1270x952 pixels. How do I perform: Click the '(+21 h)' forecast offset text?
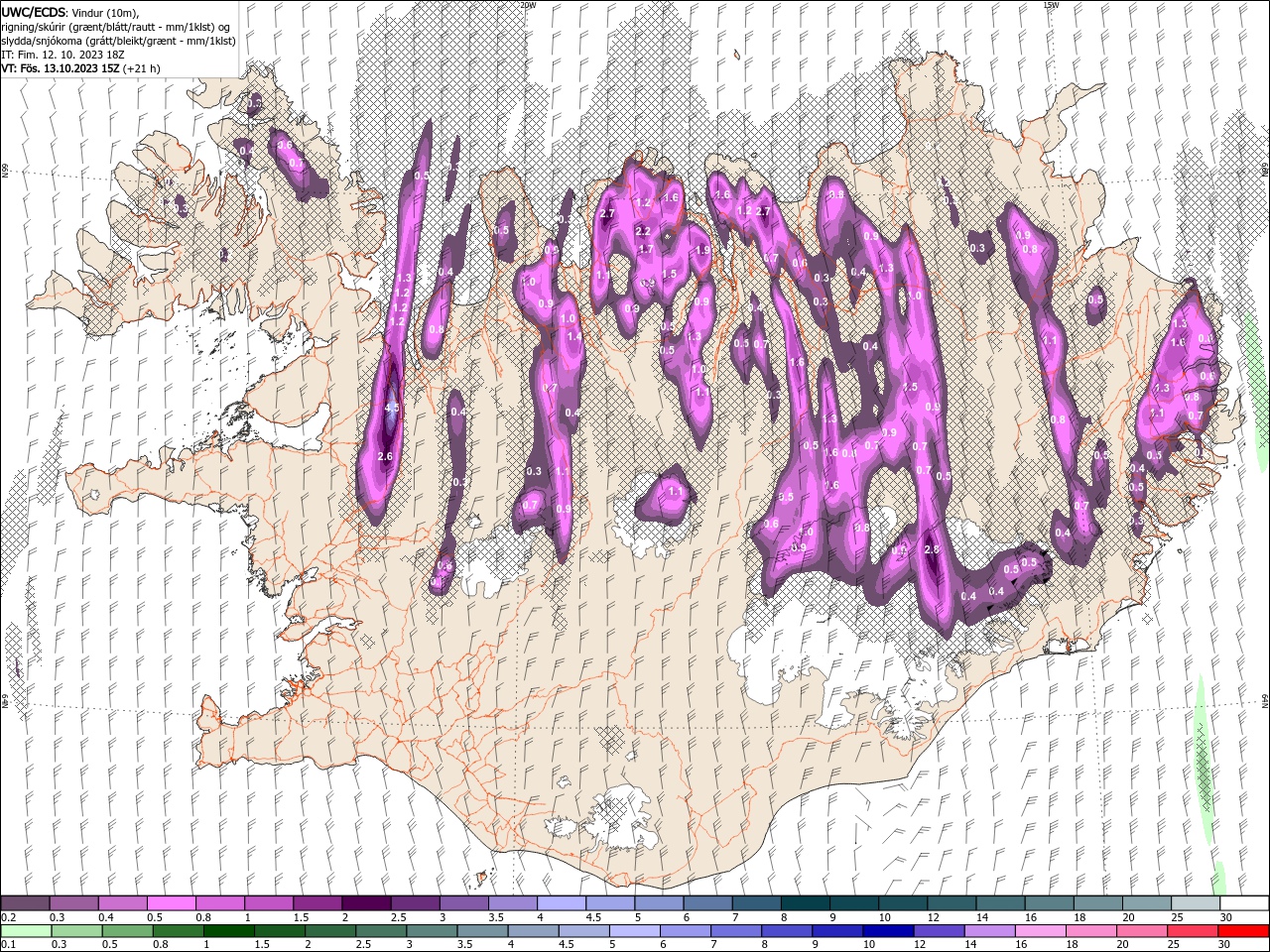point(142,68)
